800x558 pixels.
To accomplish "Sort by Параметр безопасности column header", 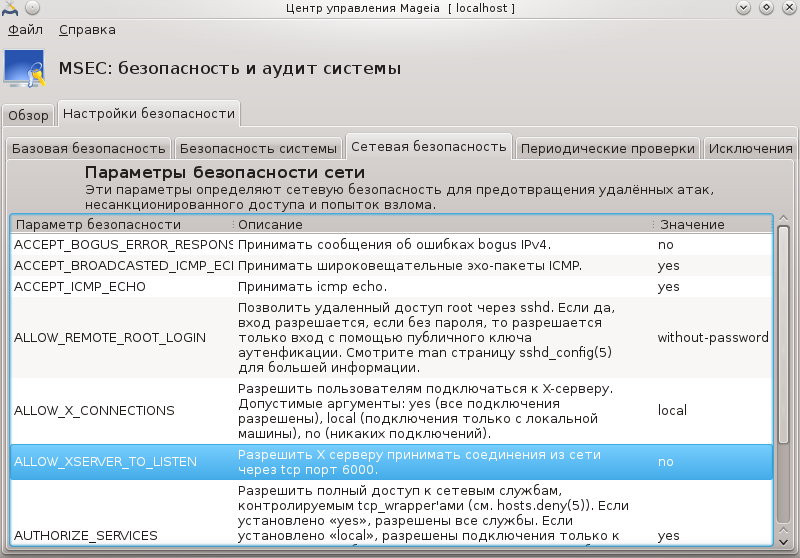I will tap(121, 224).
